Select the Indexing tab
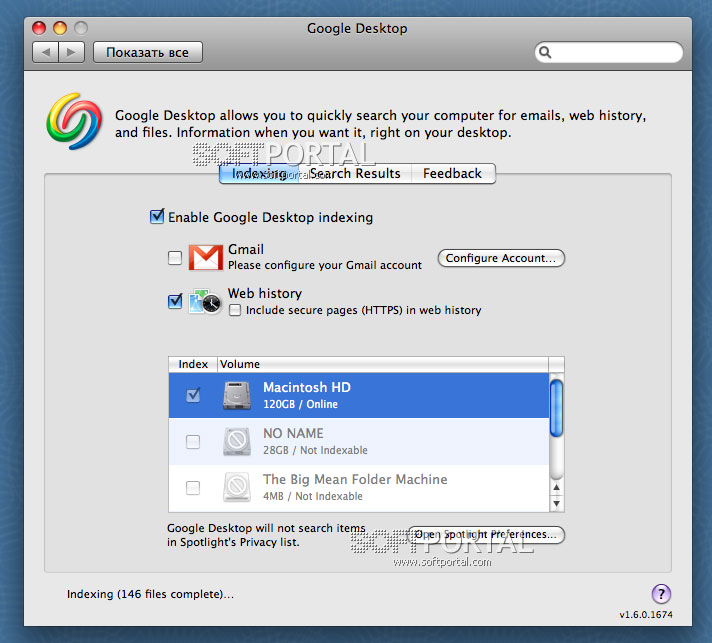Screen dimensions: 712x643 pos(259,173)
